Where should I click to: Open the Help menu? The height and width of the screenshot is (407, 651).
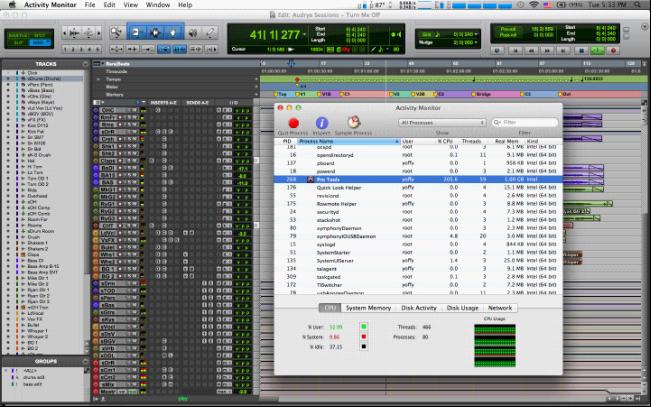[x=185, y=5]
